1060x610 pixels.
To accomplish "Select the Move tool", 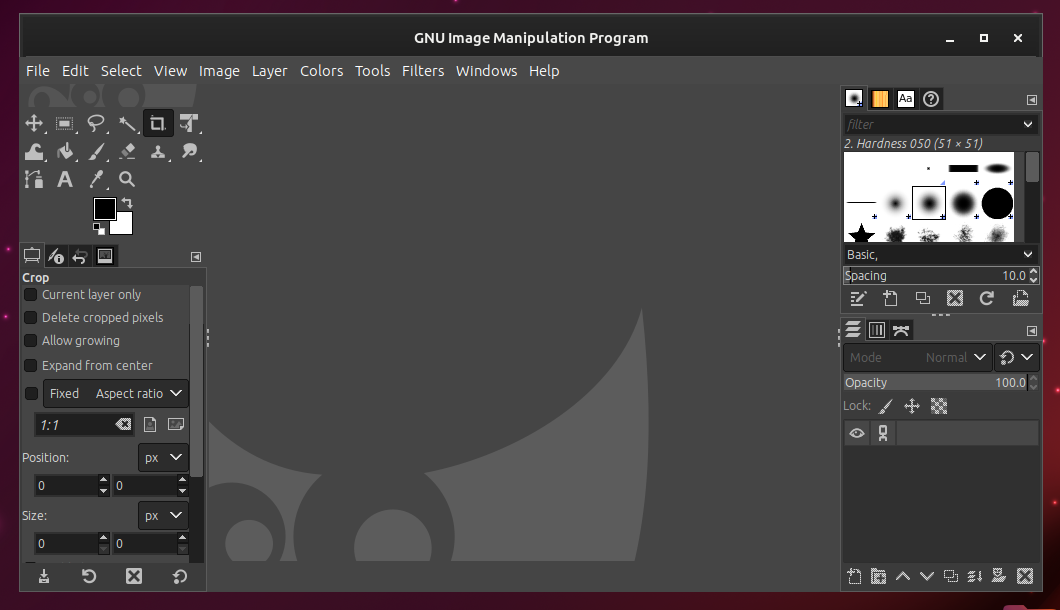I will point(35,123).
